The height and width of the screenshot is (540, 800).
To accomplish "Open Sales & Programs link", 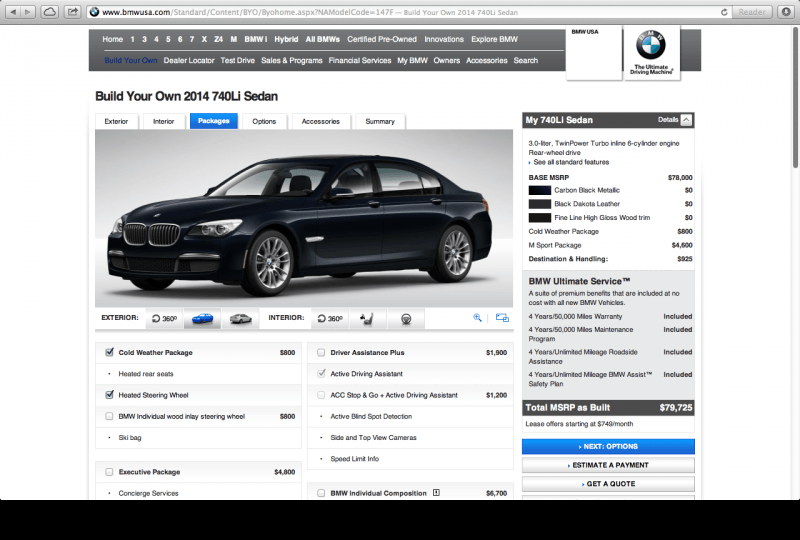I will tap(292, 60).
